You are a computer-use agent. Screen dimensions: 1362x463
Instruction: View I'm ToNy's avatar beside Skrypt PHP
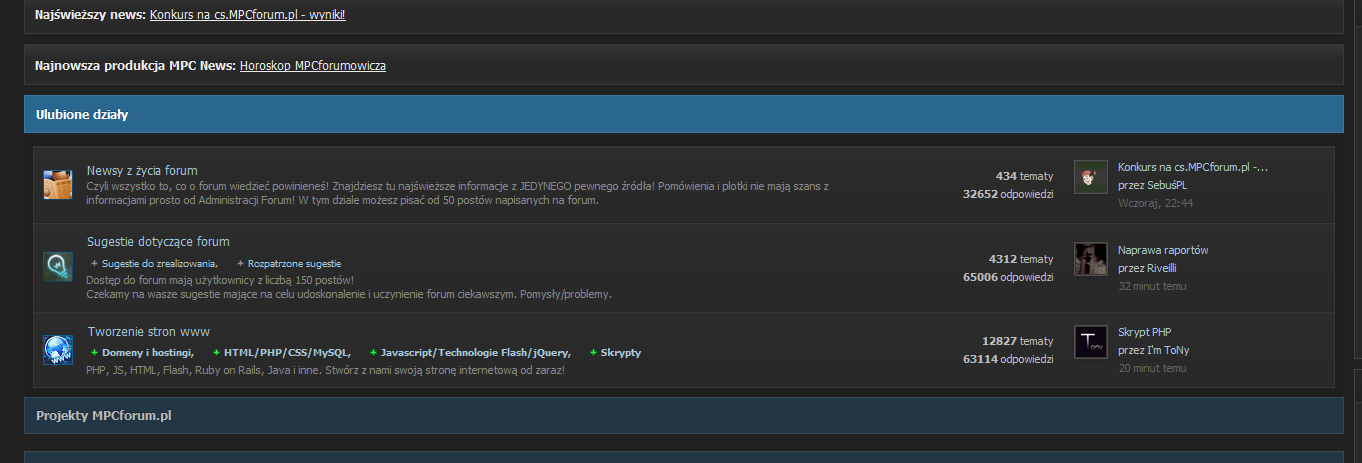point(1091,341)
